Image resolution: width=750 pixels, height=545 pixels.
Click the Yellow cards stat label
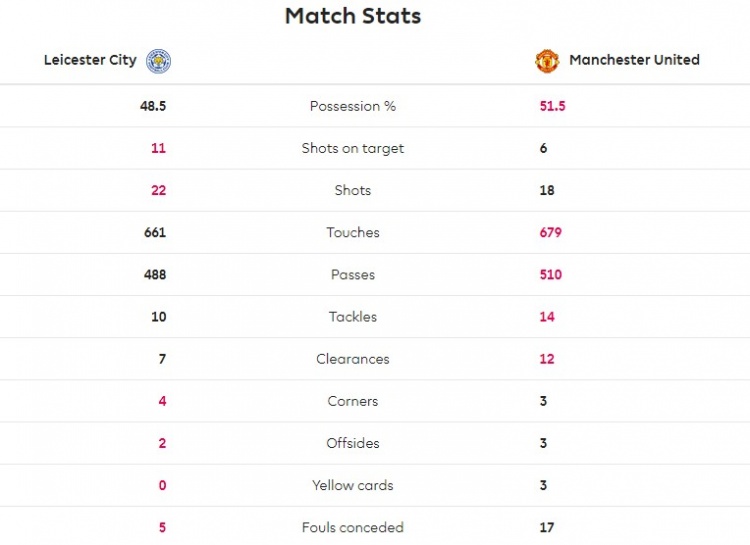pyautogui.click(x=353, y=485)
